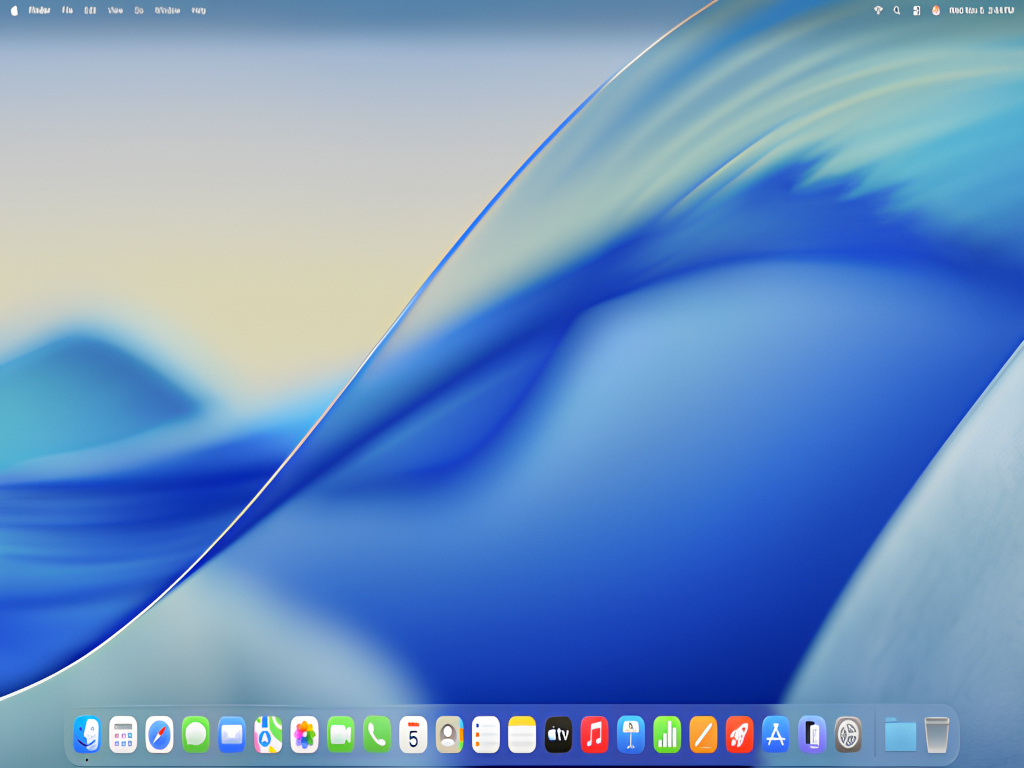Click the date and time clock
Image resolution: width=1024 pixels, height=768 pixels.
pyautogui.click(x=981, y=10)
